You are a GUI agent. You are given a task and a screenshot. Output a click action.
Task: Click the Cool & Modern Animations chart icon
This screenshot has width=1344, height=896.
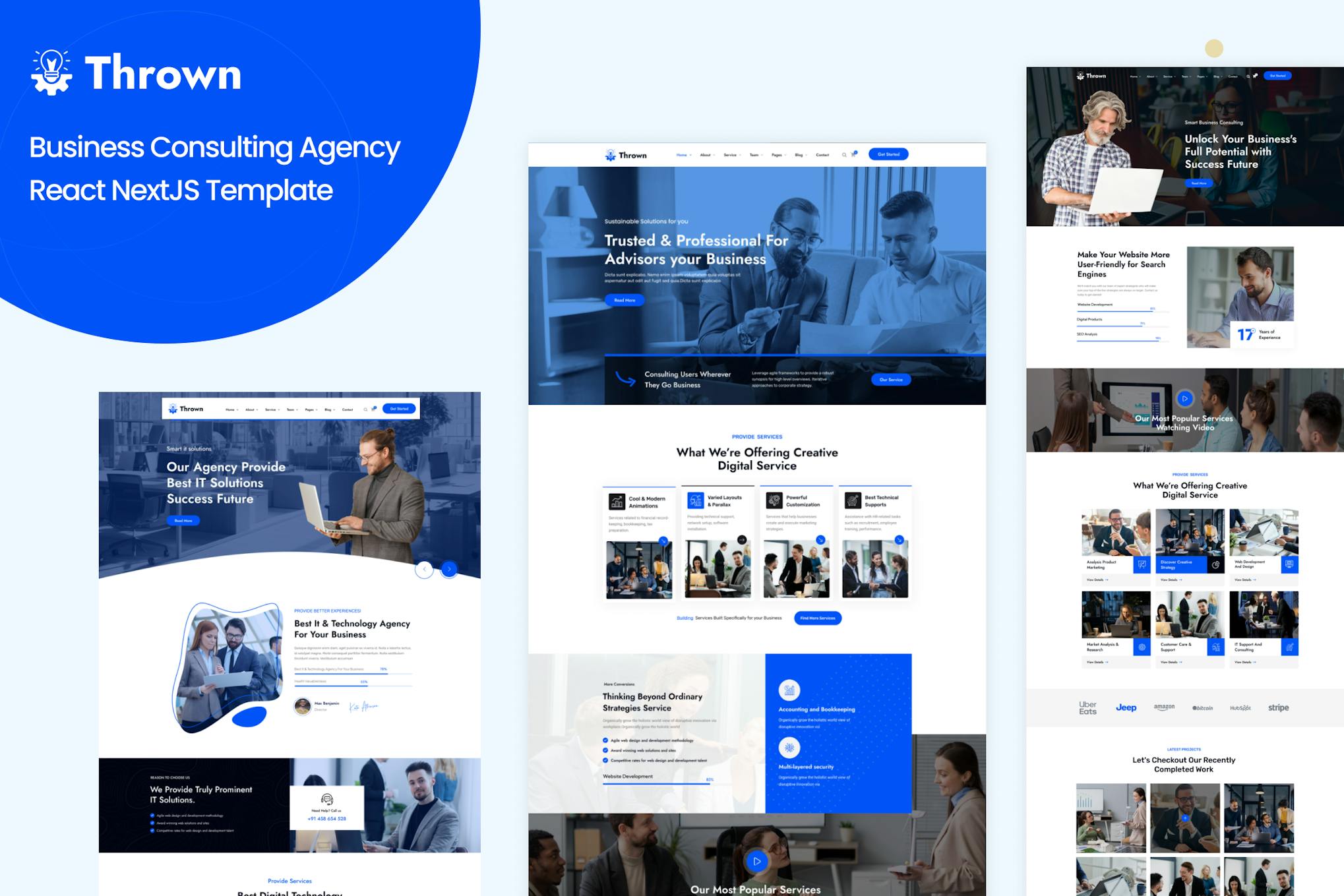(x=617, y=502)
